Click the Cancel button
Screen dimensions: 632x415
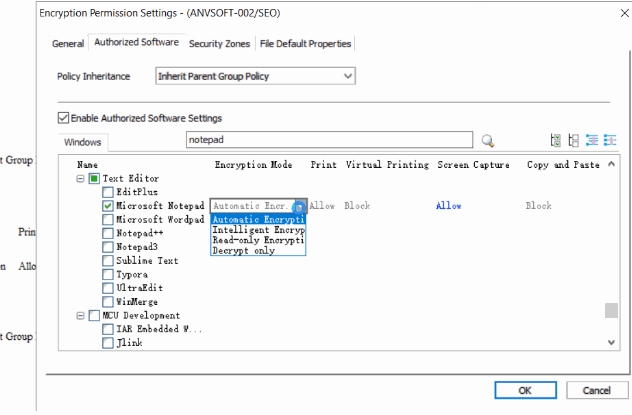(597, 390)
